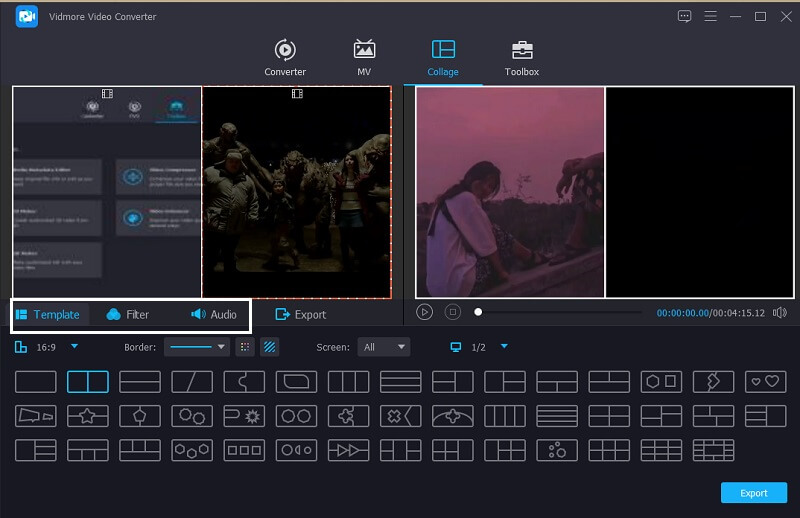Select the double arrow collage template
This screenshot has width=800, height=518.
(348, 451)
